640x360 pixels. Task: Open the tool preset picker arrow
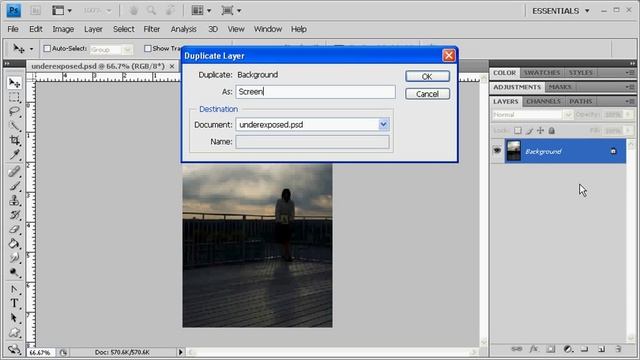(31, 49)
